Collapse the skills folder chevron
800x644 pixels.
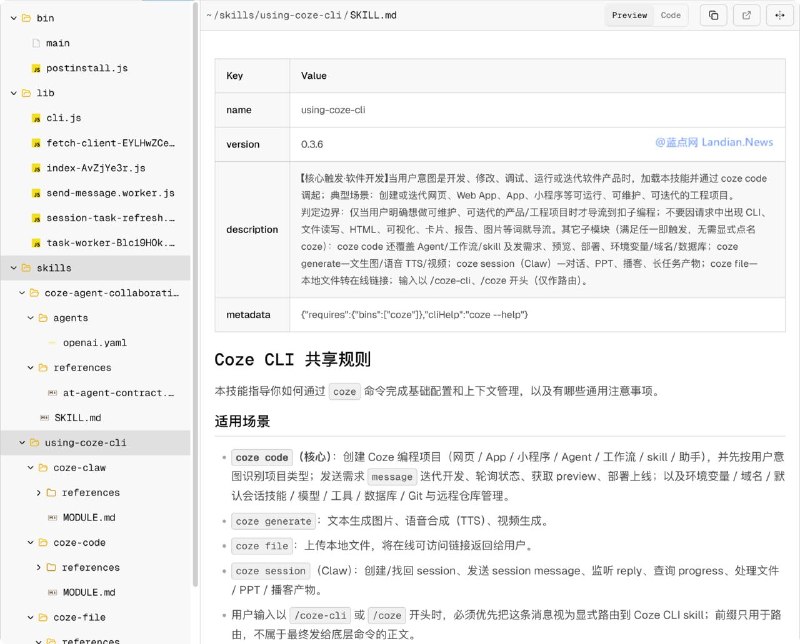[x=14, y=268]
